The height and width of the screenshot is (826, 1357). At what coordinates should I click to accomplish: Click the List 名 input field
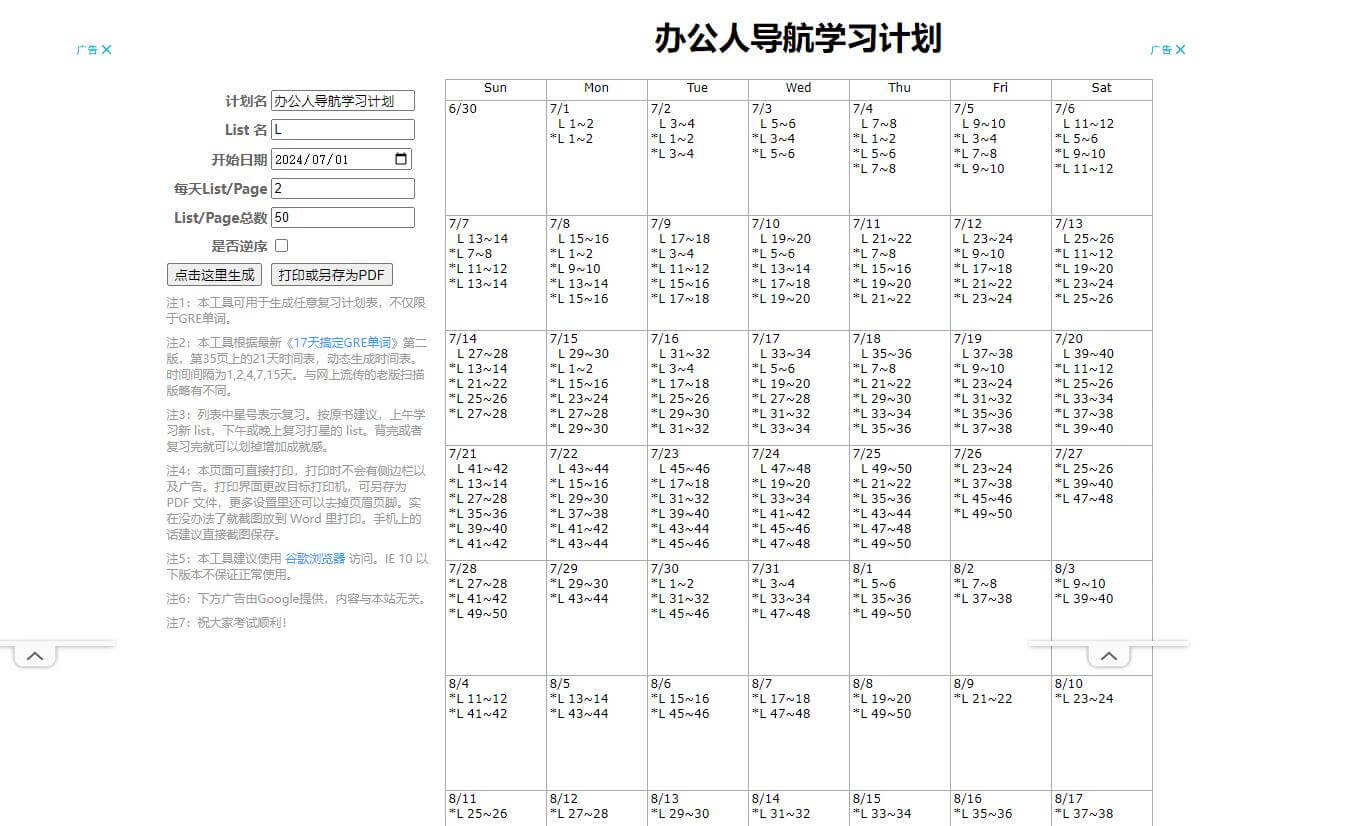pyautogui.click(x=342, y=129)
